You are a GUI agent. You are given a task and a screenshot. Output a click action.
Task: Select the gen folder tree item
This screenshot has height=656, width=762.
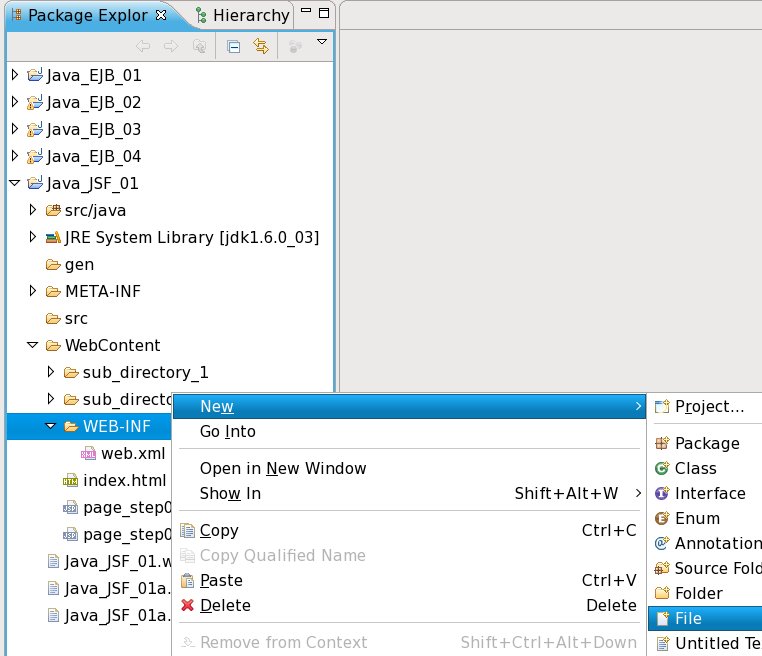pos(79,265)
